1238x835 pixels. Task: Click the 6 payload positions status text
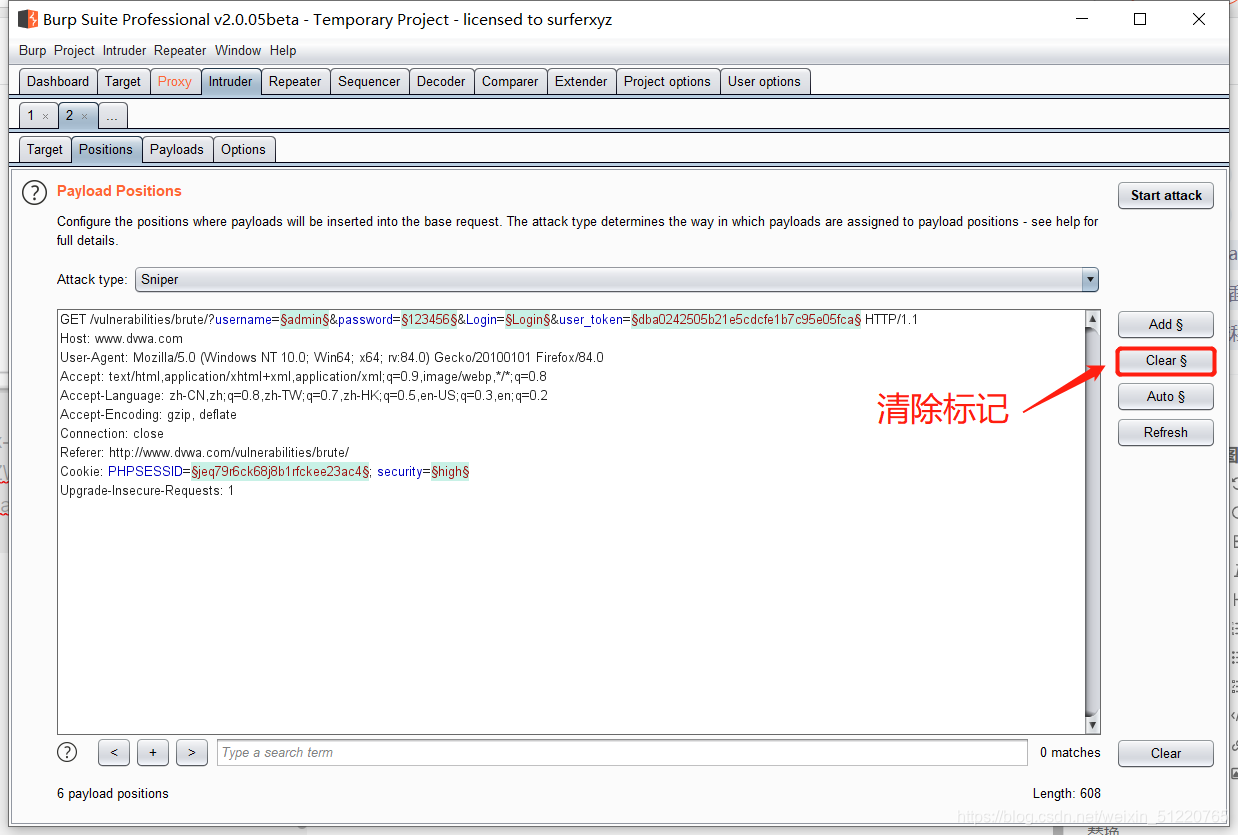(113, 794)
